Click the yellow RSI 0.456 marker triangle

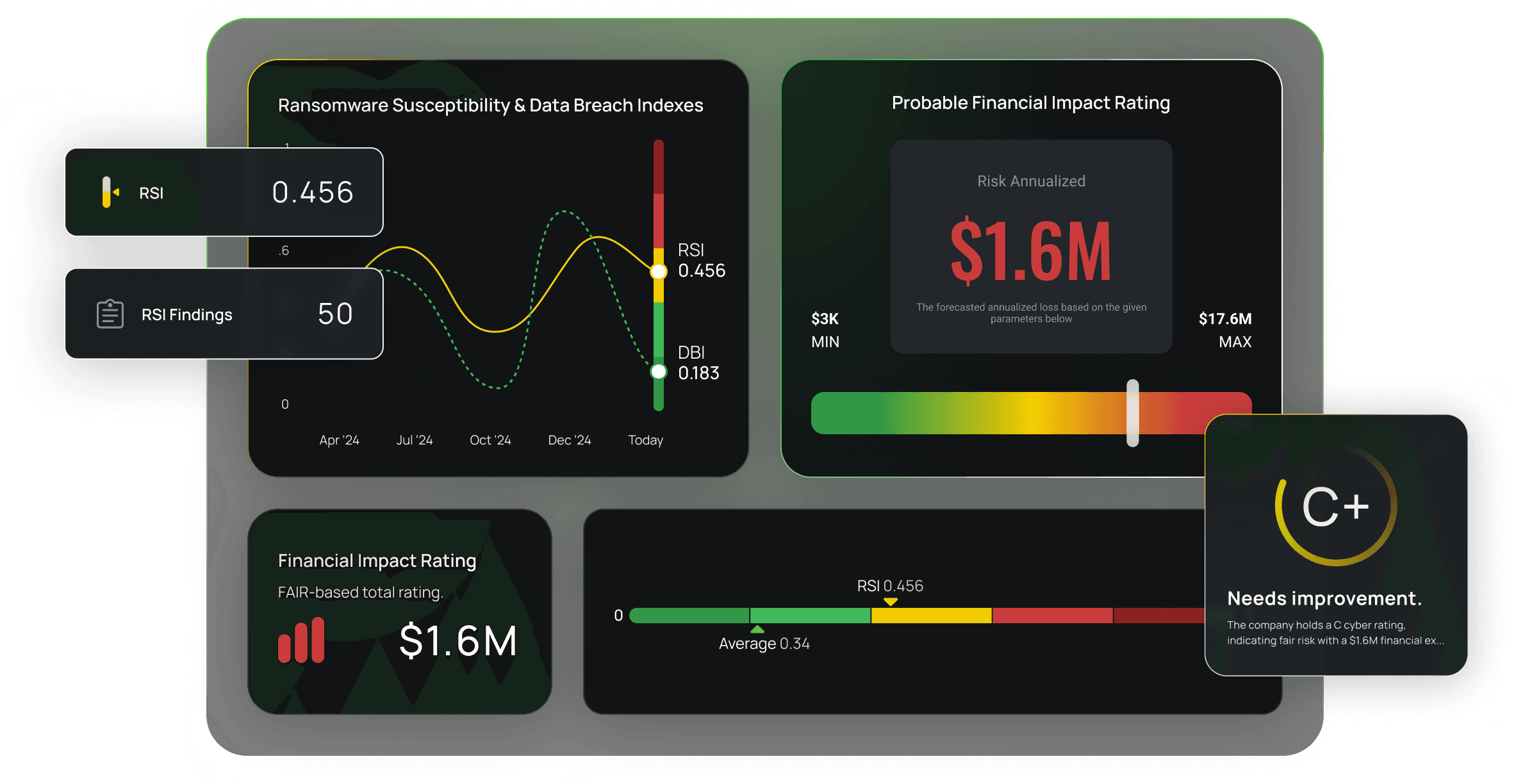pos(890,601)
